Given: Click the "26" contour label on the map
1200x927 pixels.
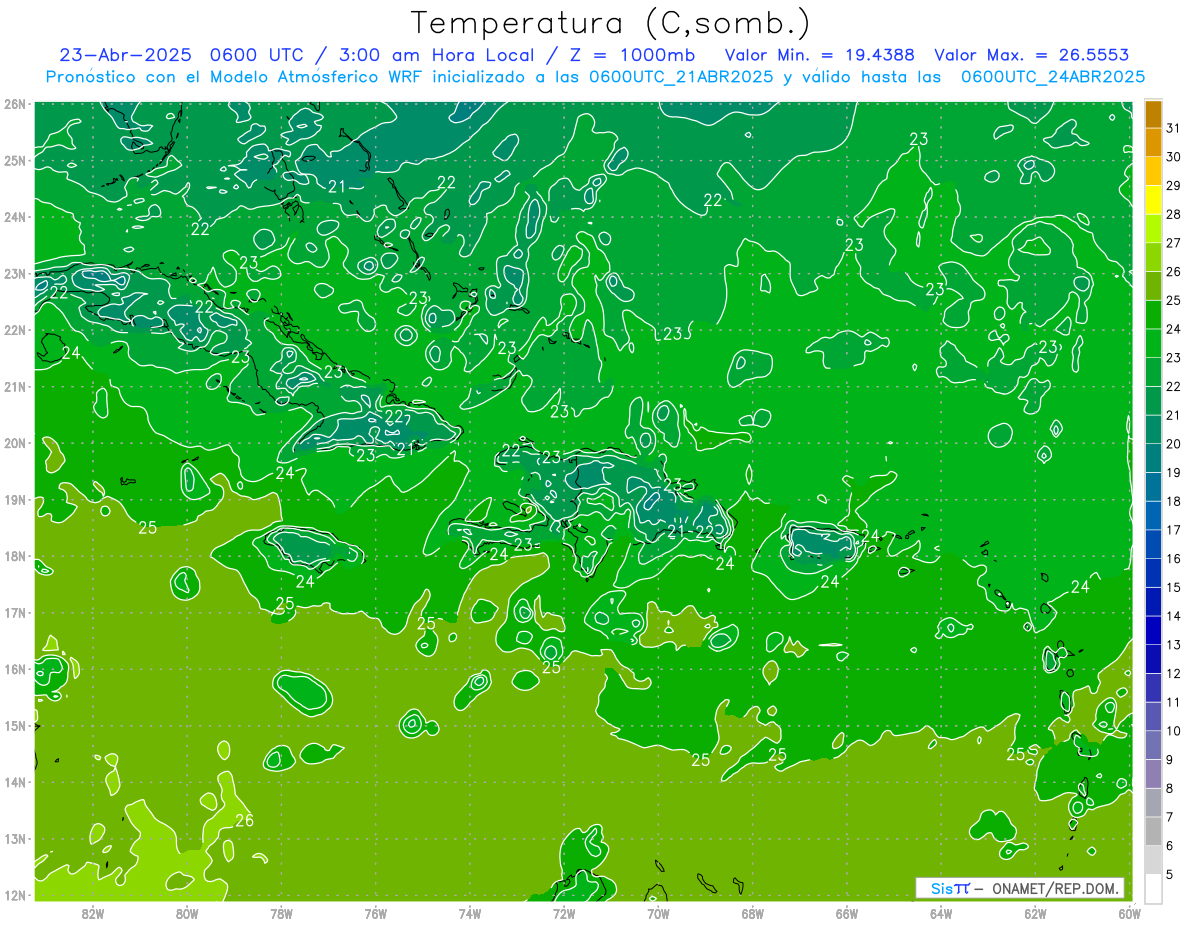Looking at the screenshot, I should coord(244,821).
